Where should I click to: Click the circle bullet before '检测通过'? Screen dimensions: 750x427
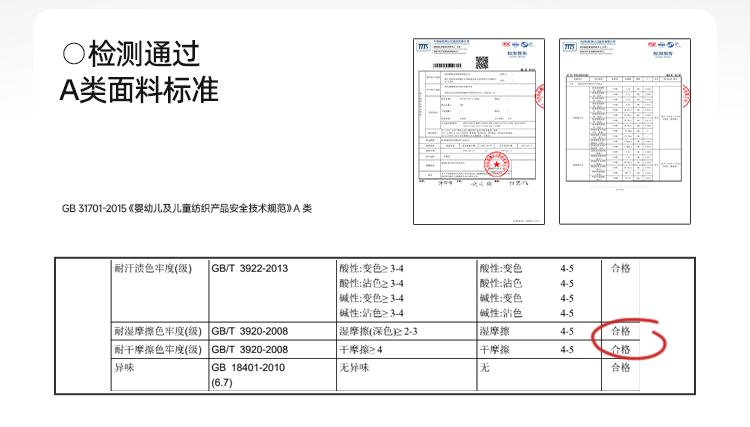pos(74,54)
